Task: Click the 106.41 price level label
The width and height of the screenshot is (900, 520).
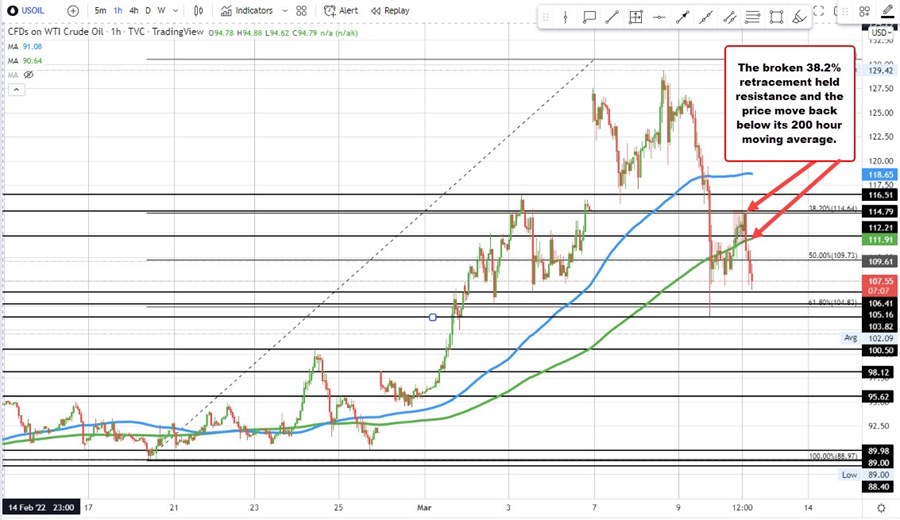Action: pyautogui.click(x=880, y=304)
